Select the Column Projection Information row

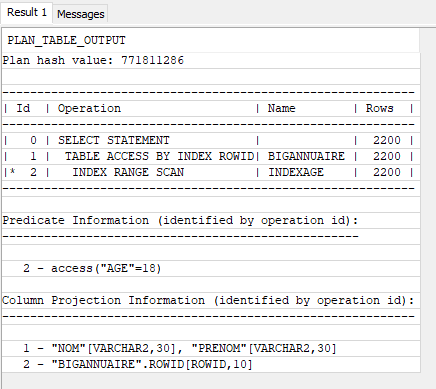point(211,301)
